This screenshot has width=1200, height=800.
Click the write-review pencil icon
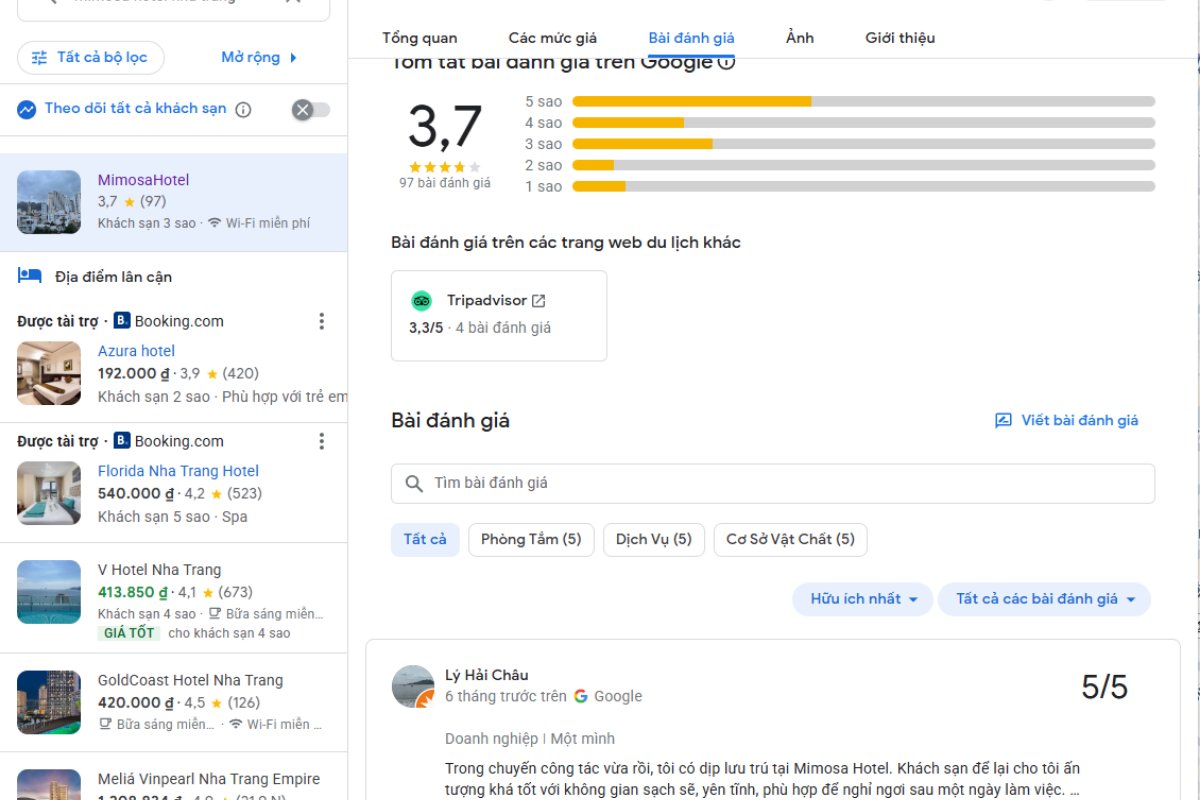tap(1002, 420)
